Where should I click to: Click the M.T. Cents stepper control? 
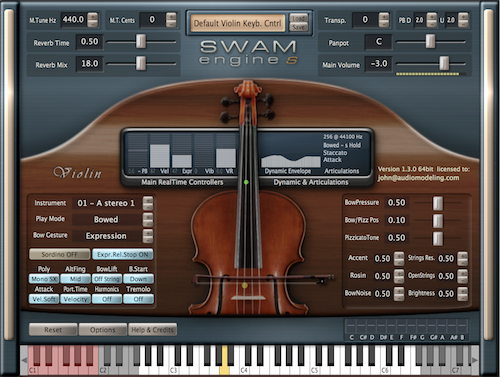click(171, 20)
